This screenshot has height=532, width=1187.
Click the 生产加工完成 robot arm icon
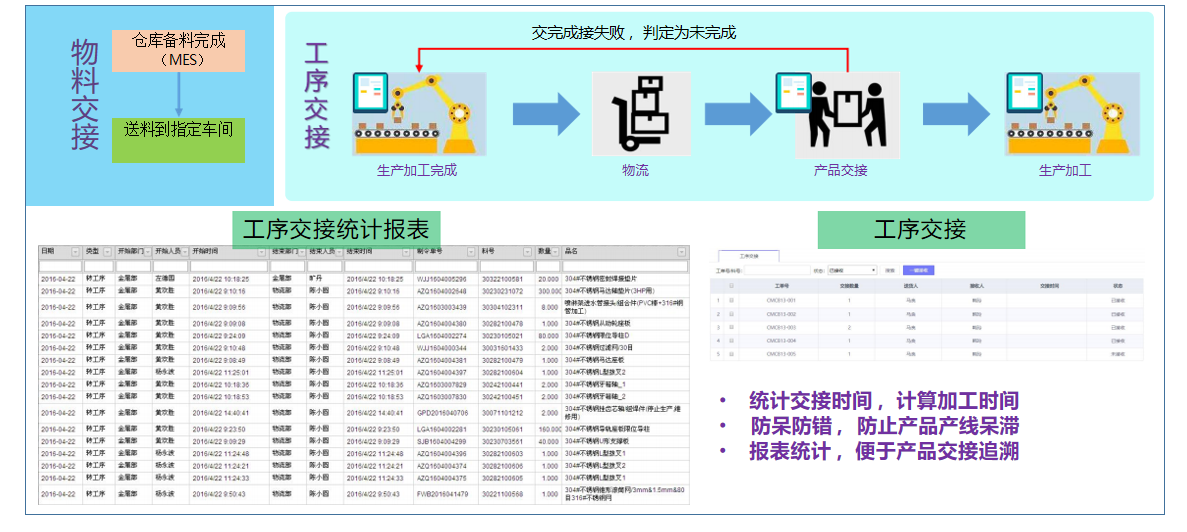pos(418,113)
